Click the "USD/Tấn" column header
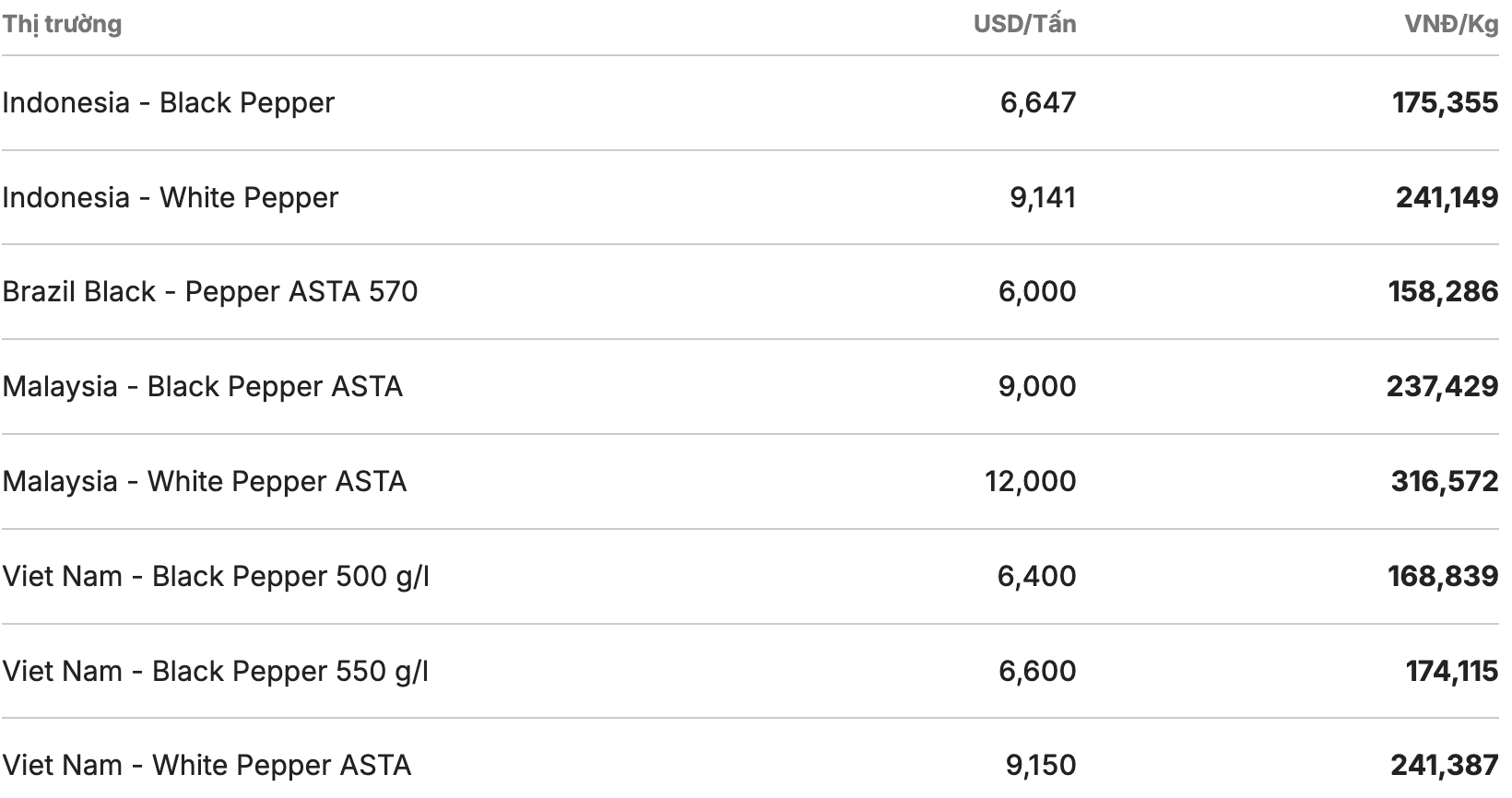Screen dimensions: 1512x798 click(x=1024, y=24)
